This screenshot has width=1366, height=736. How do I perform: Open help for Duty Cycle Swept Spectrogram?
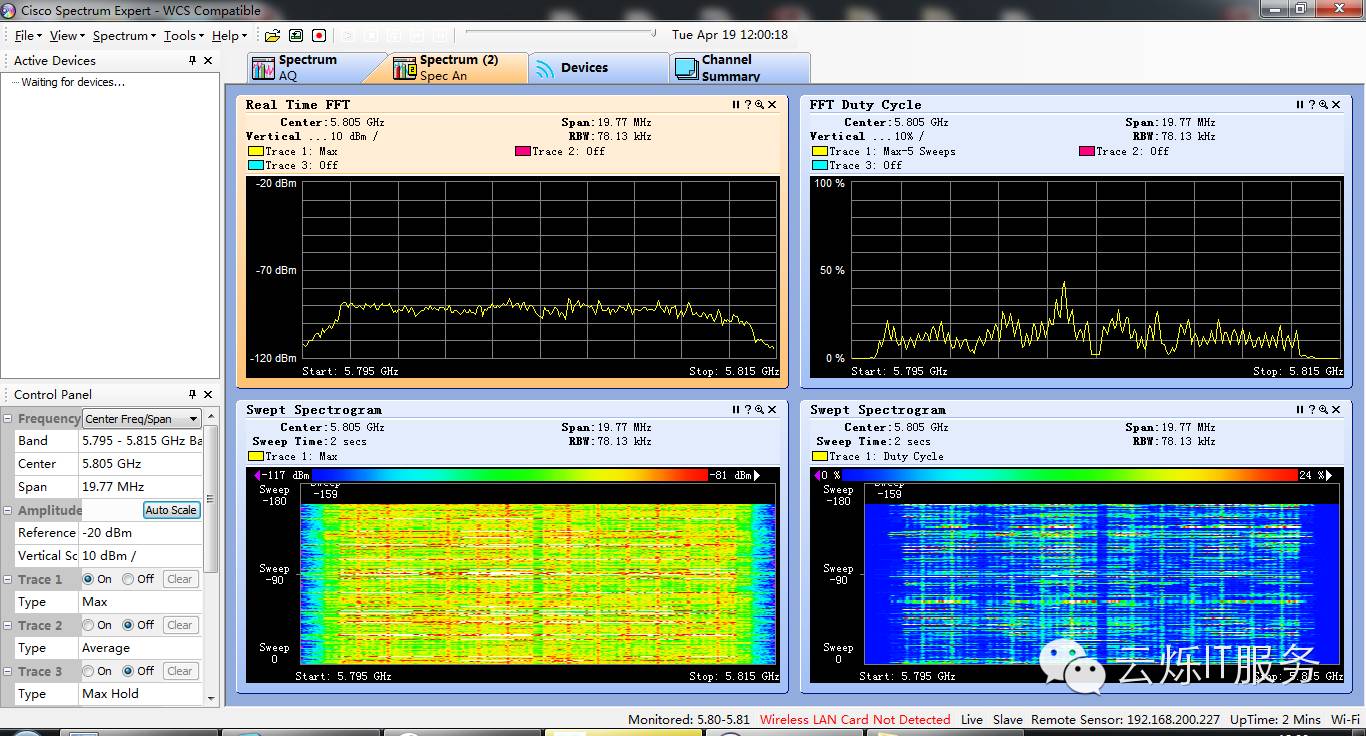(x=1312, y=410)
